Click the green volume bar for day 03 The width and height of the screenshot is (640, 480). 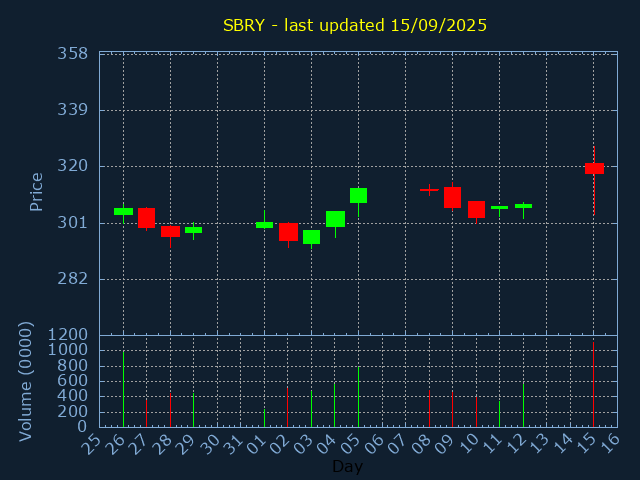(x=311, y=409)
